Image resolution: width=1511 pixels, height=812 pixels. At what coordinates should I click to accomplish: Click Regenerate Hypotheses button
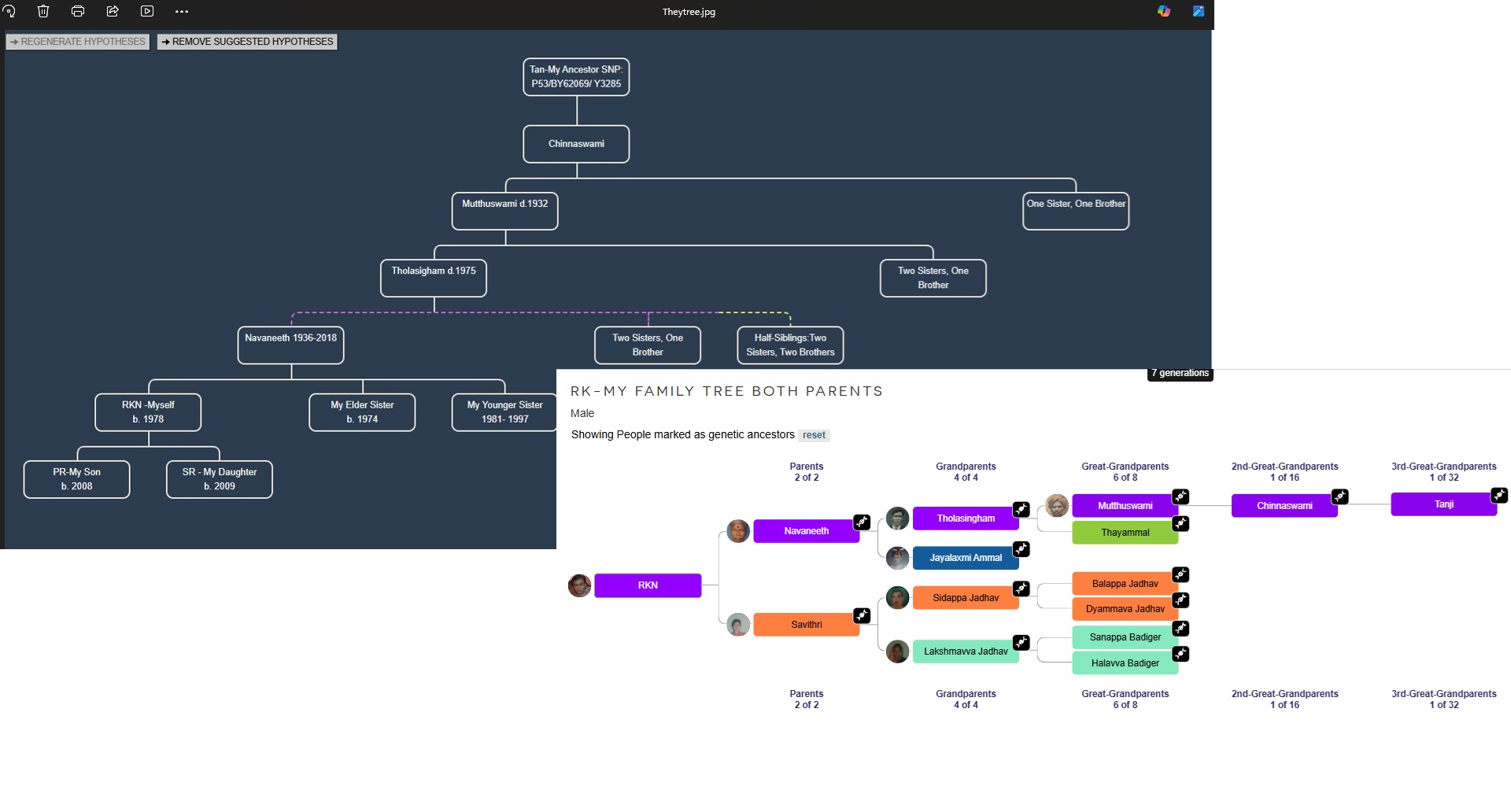coord(77,42)
